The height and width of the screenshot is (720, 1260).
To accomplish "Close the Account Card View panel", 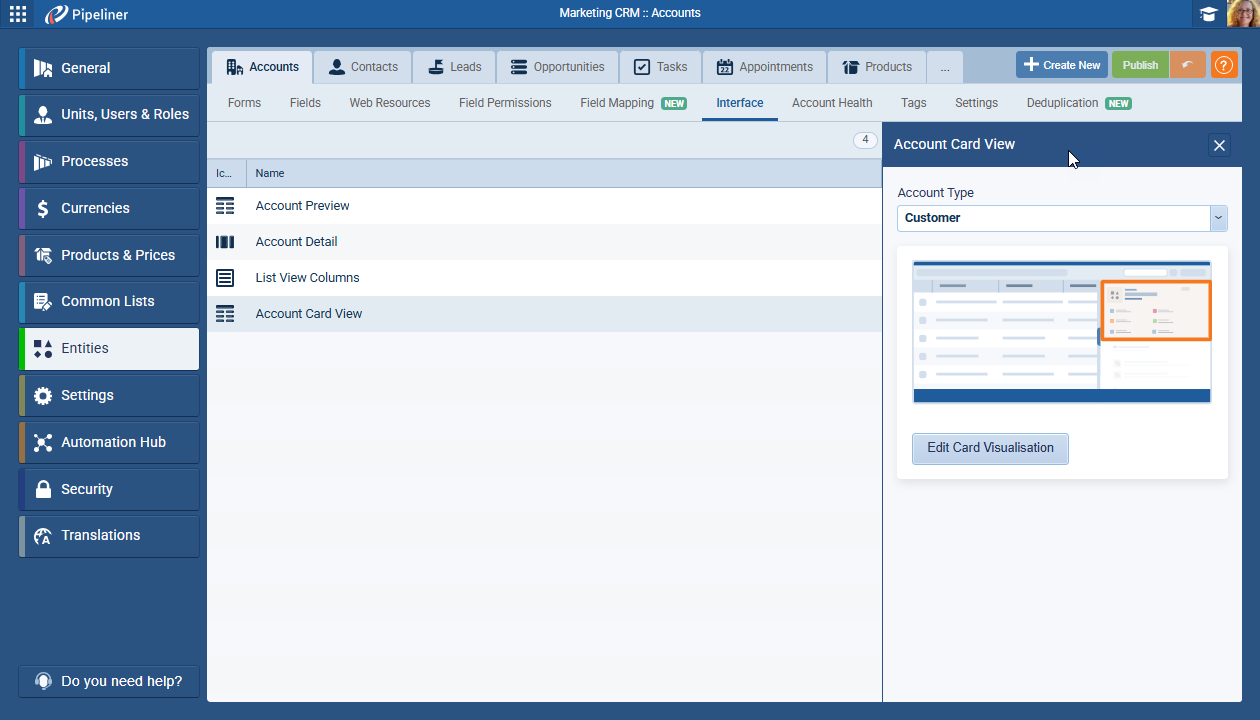I will coord(1219,146).
